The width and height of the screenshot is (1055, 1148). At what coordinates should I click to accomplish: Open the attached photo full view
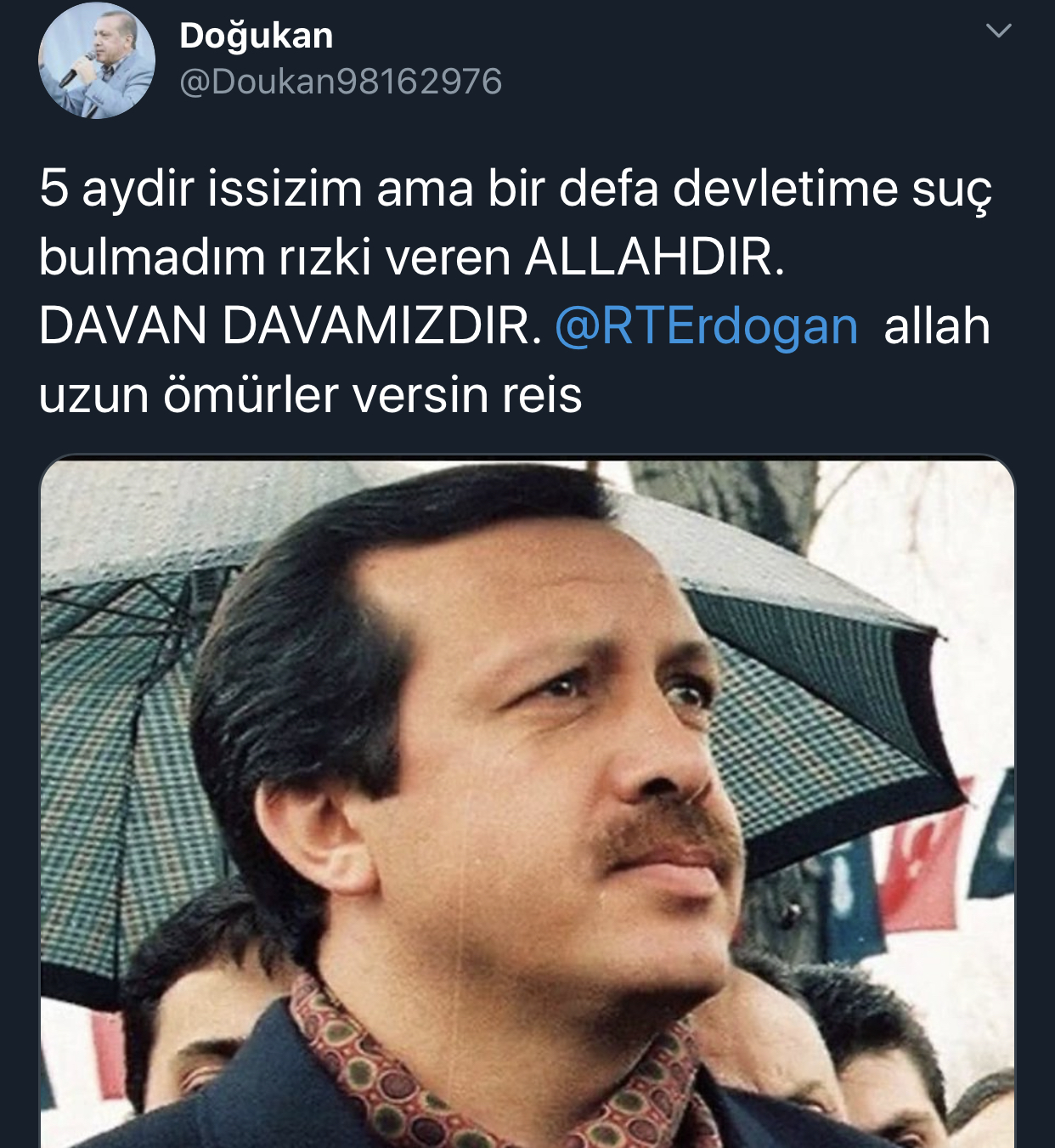point(527,801)
